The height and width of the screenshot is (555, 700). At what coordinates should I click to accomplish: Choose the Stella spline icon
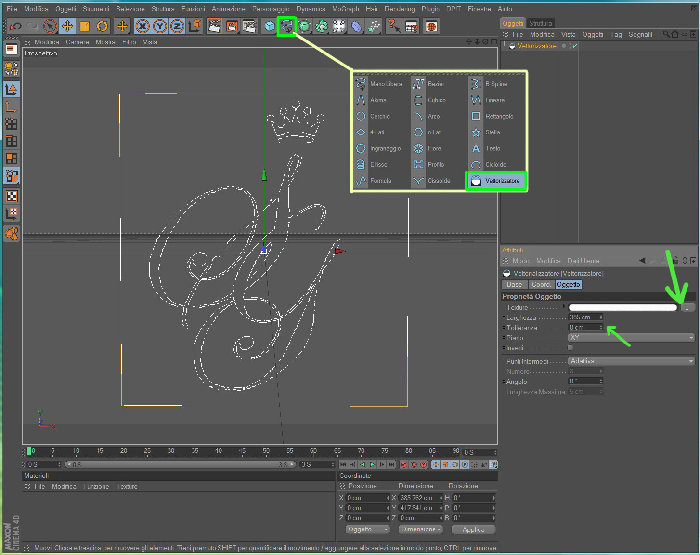(x=476, y=132)
